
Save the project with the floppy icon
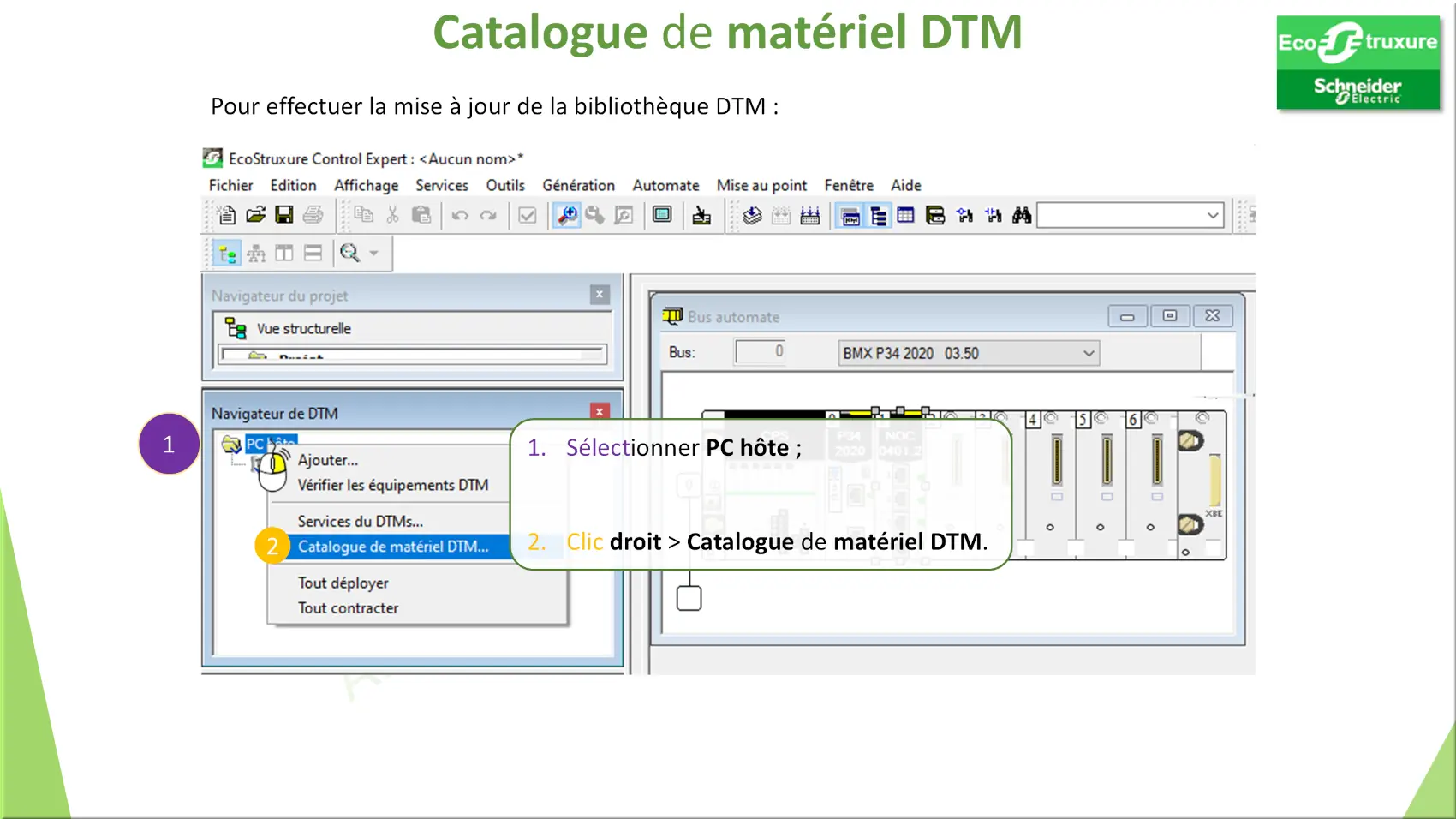point(284,215)
